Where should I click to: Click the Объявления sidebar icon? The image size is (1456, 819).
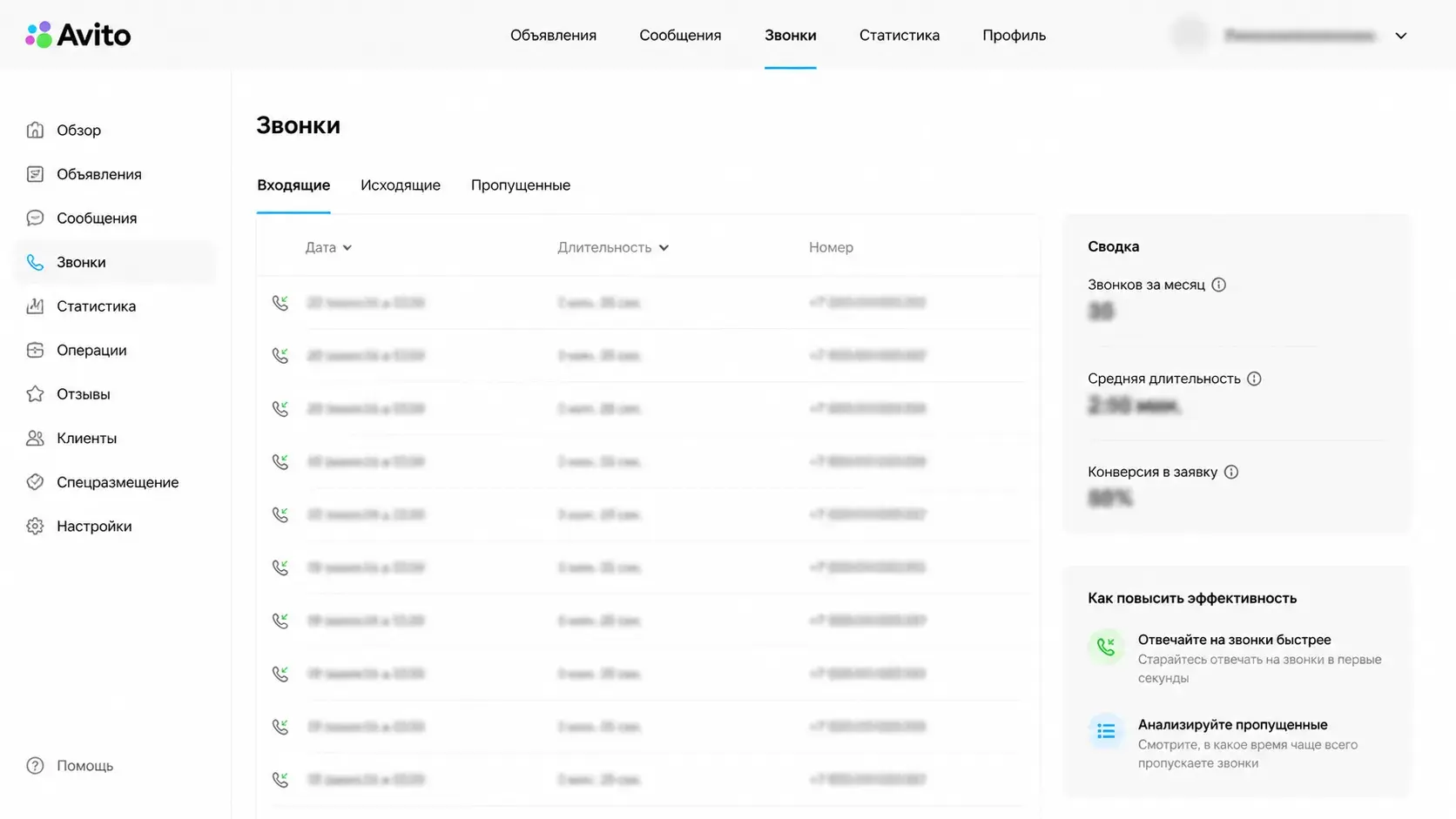(x=35, y=174)
